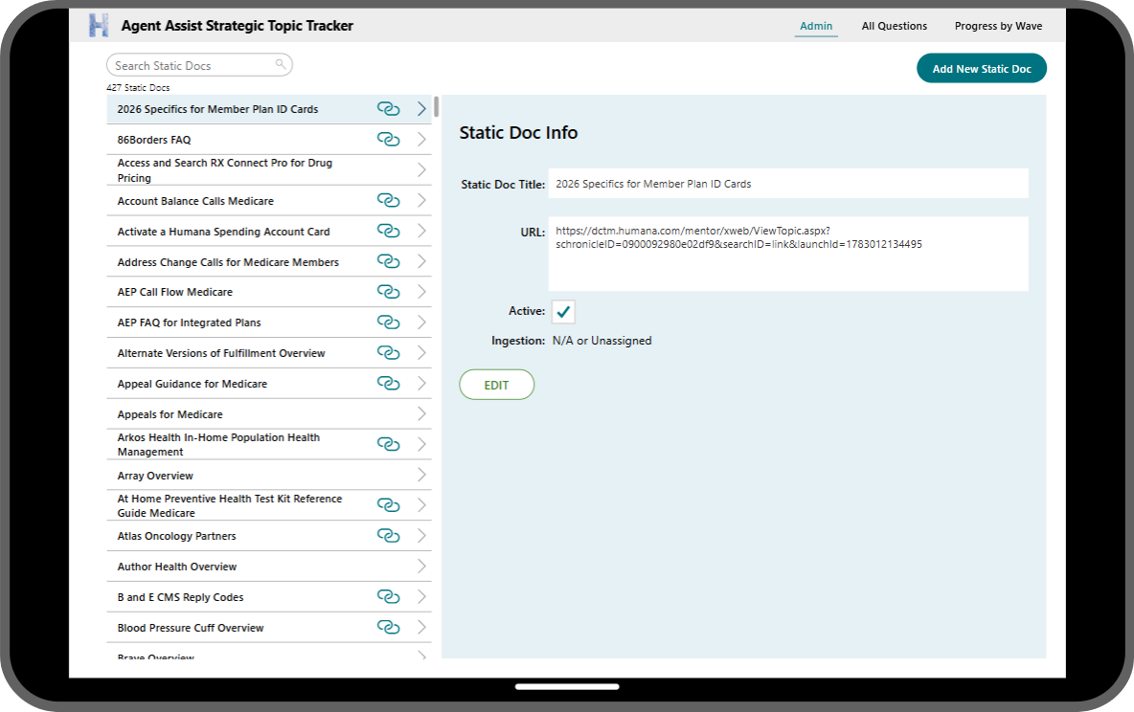
Task: Expand Appeals for Medicare chevron
Action: pos(422,414)
